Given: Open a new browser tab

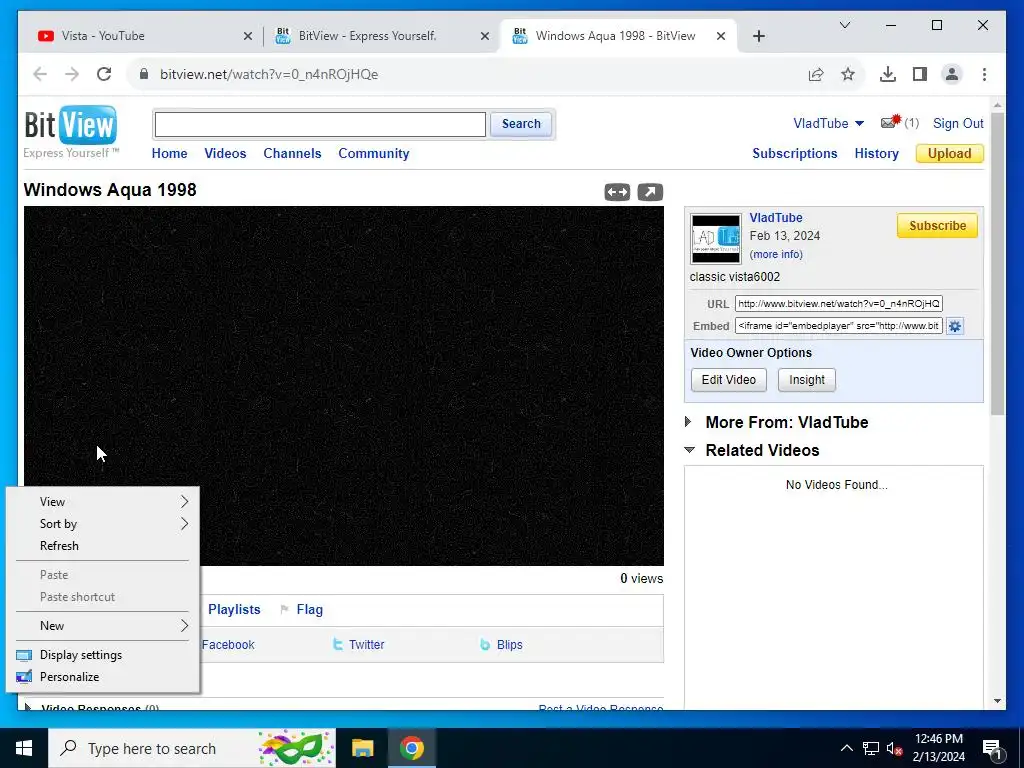Looking at the screenshot, I should tap(758, 36).
